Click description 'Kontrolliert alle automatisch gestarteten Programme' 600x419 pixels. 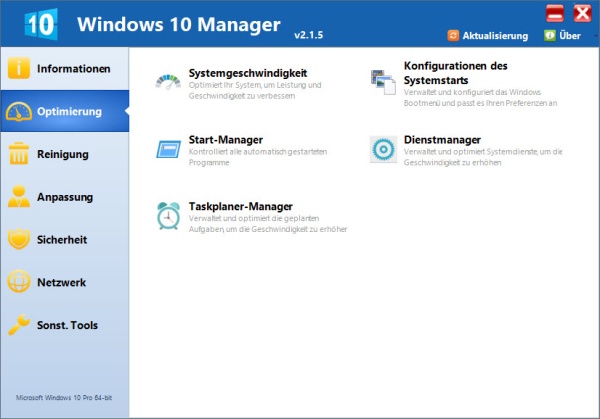[258, 157]
